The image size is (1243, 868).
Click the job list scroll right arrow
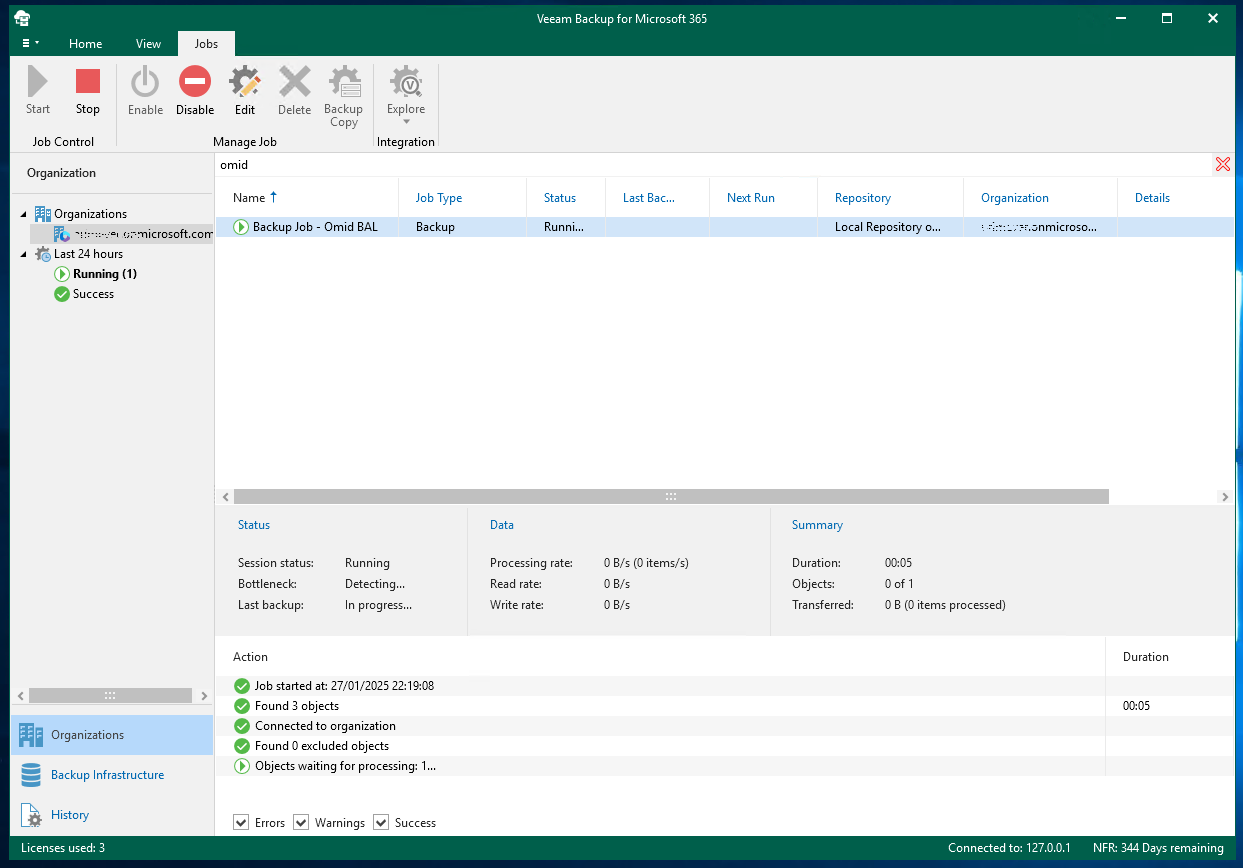click(x=1225, y=497)
